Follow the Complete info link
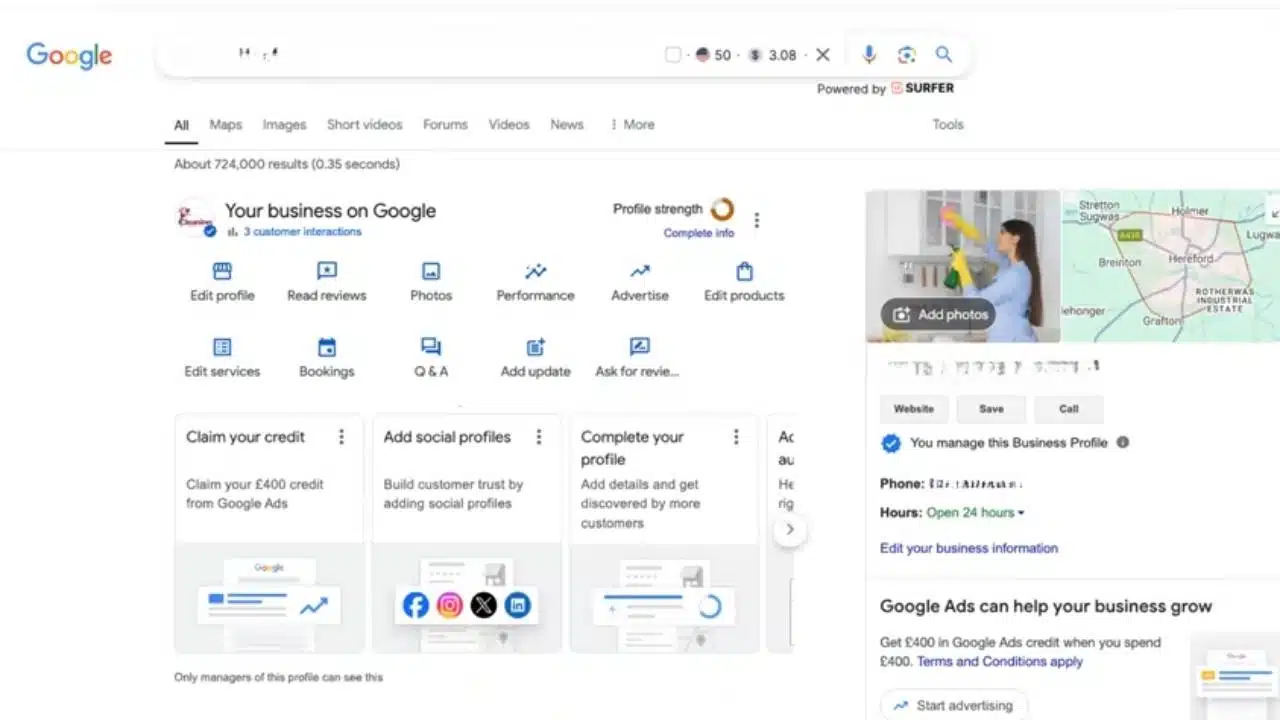This screenshot has width=1280, height=720. click(699, 233)
